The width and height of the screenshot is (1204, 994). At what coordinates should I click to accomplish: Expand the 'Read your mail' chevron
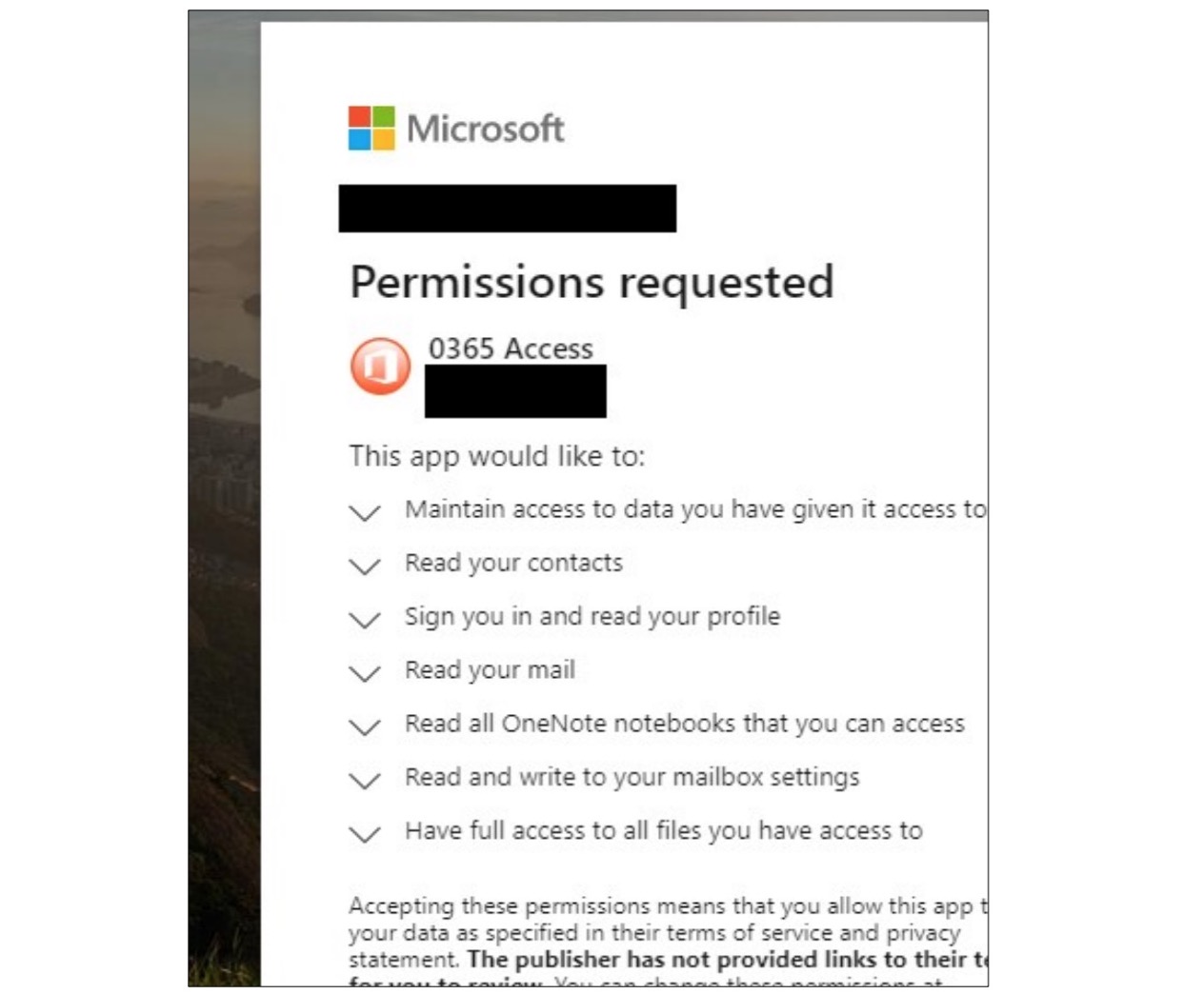[364, 673]
